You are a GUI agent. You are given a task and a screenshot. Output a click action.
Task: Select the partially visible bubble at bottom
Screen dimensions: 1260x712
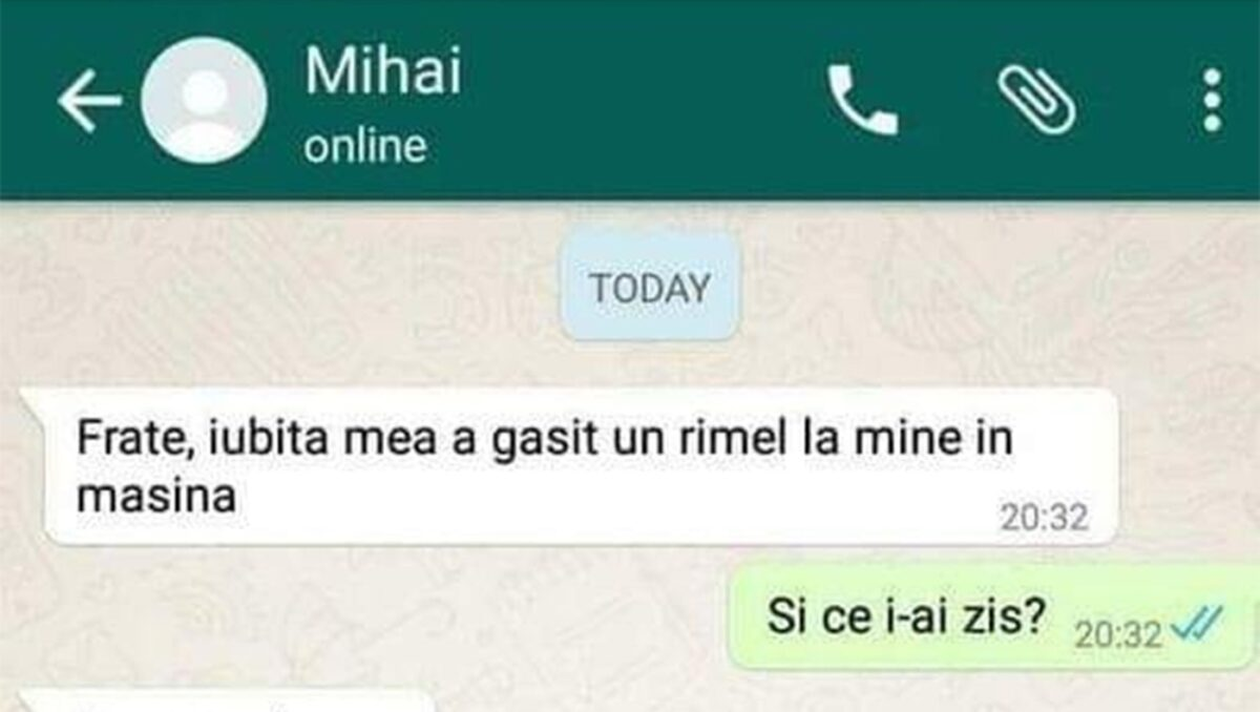(x=230, y=700)
